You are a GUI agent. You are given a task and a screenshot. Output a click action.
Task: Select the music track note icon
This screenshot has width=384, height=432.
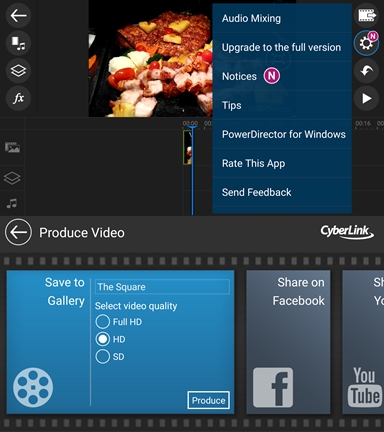tap(12, 203)
